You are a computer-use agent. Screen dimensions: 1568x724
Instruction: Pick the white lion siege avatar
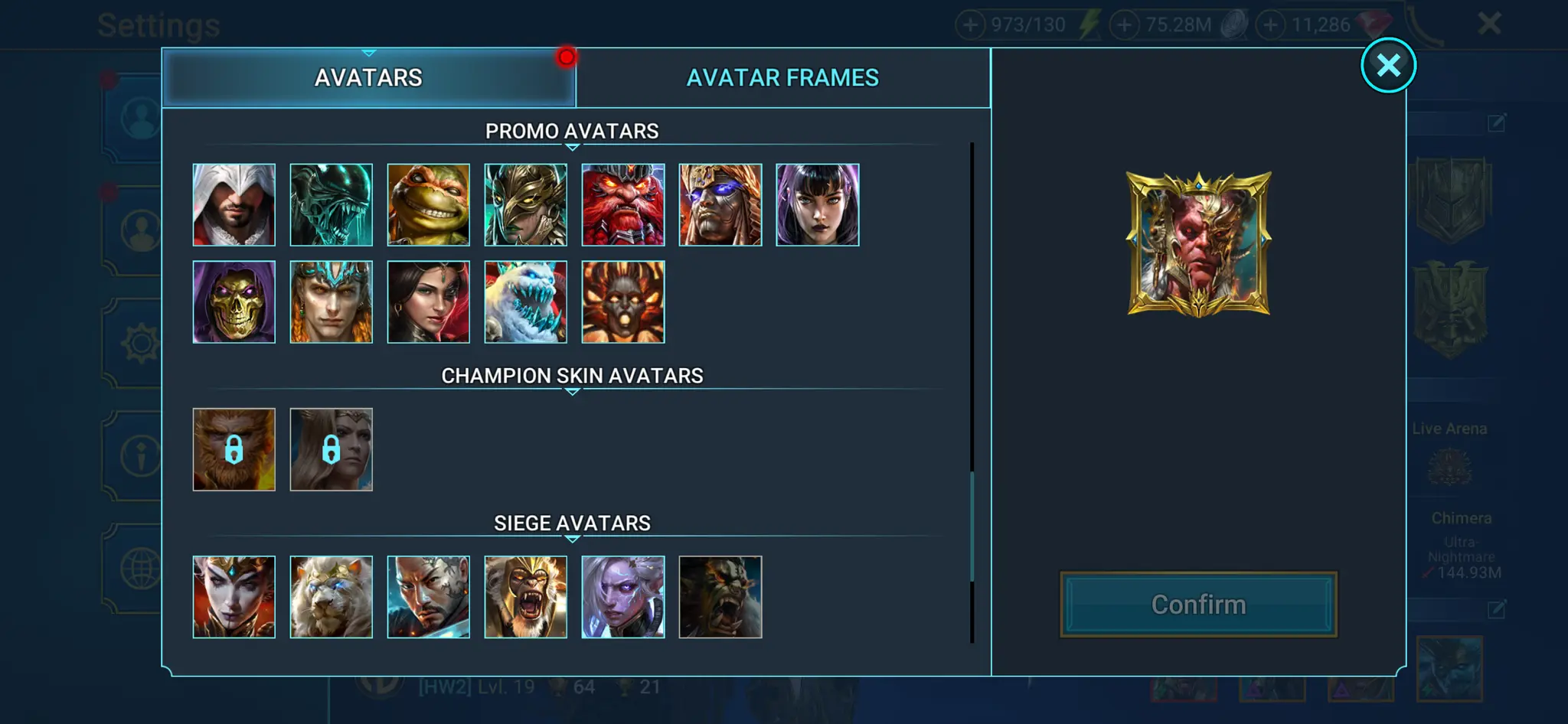(x=331, y=597)
